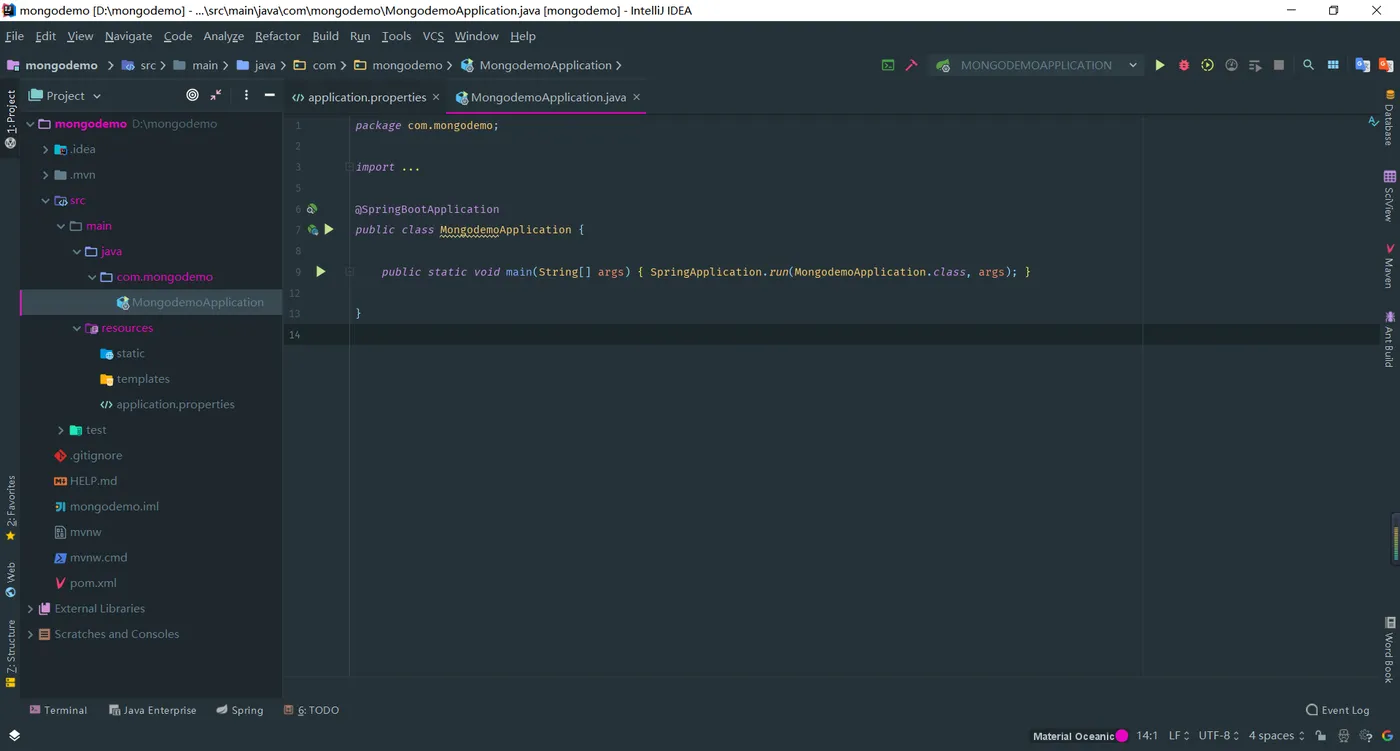This screenshot has width=1400, height=751.
Task: Start debugging with the bug icon
Action: click(x=1184, y=65)
